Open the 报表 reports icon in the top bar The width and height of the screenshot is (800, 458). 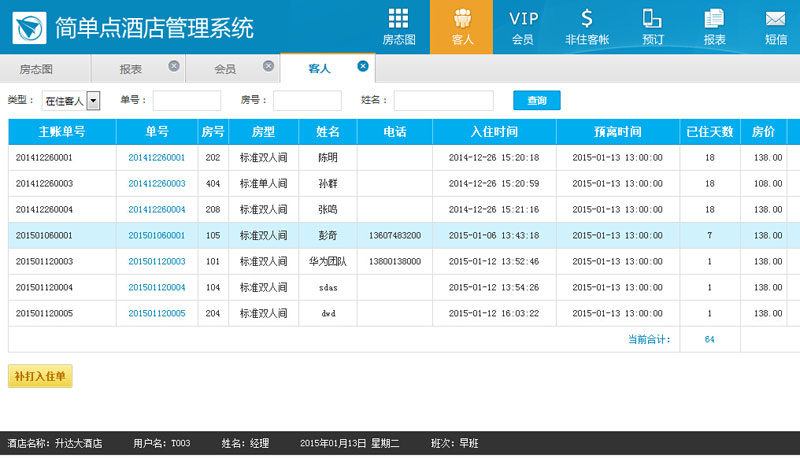tap(714, 27)
